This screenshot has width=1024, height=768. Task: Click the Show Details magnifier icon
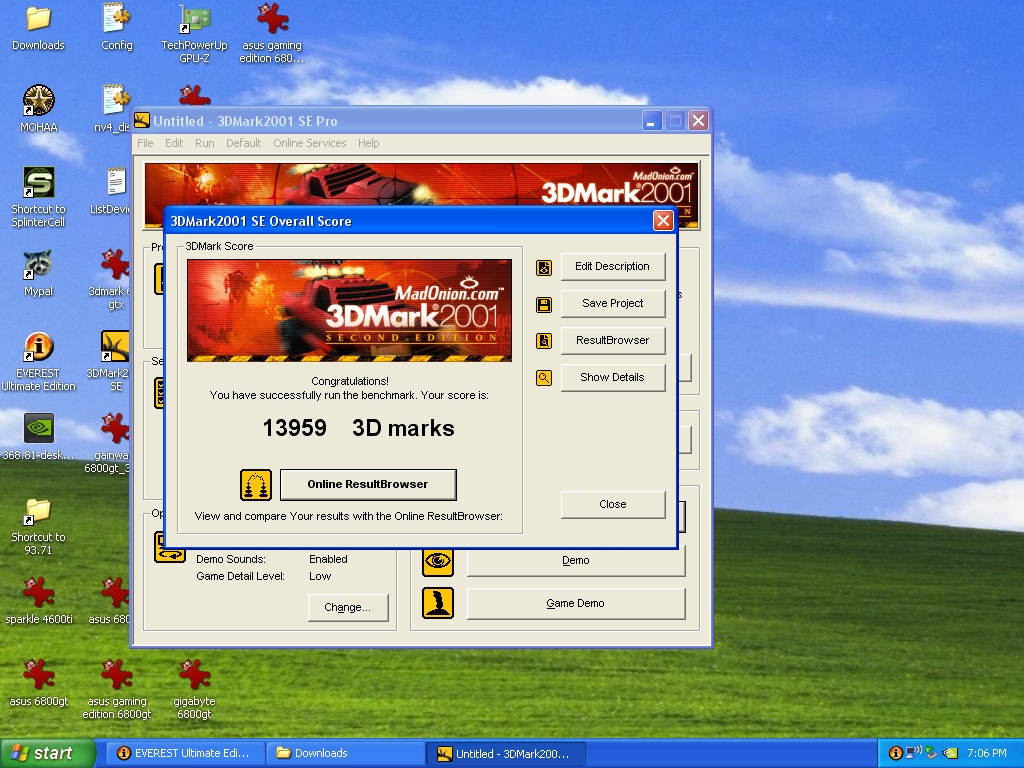pyautogui.click(x=543, y=377)
